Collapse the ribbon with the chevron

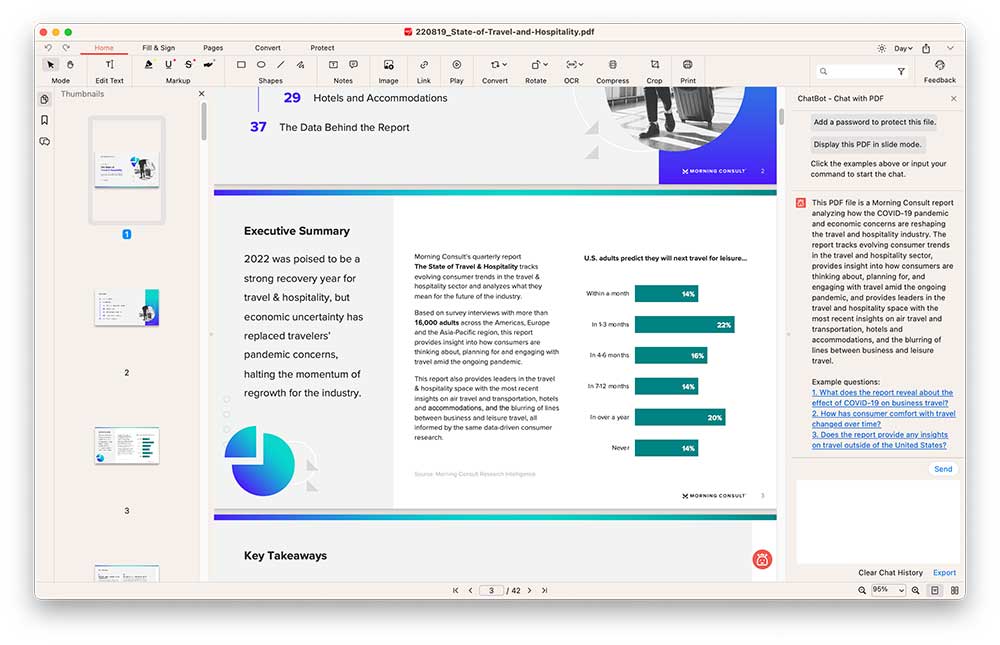pos(950,48)
